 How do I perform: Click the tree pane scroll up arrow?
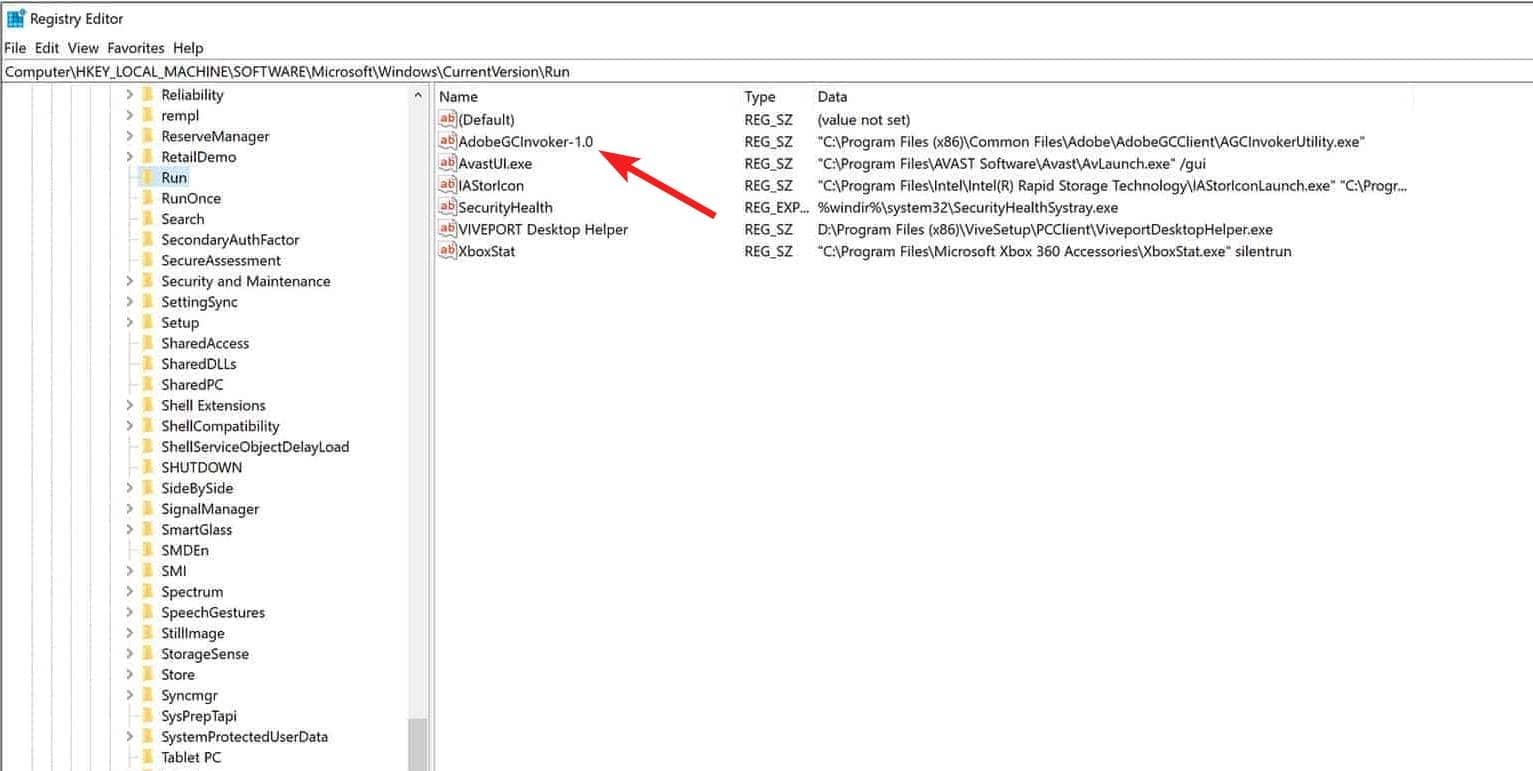[x=418, y=96]
